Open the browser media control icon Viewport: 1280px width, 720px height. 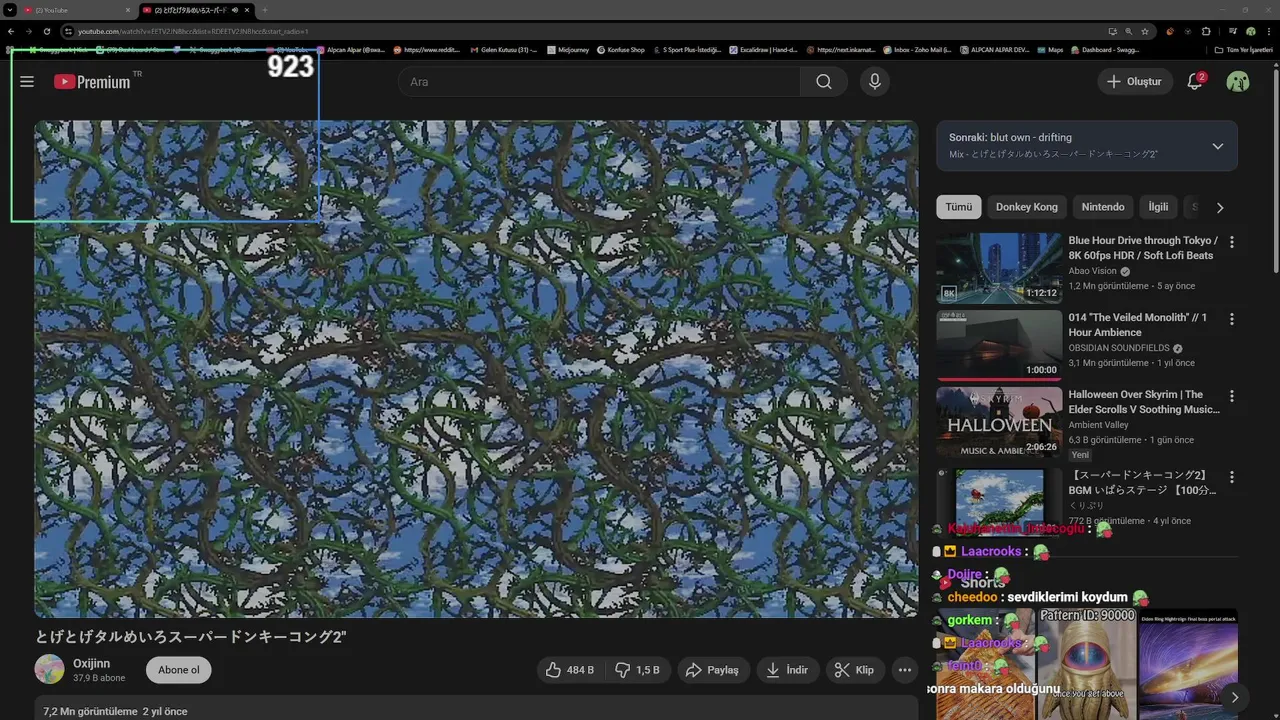click(1232, 32)
